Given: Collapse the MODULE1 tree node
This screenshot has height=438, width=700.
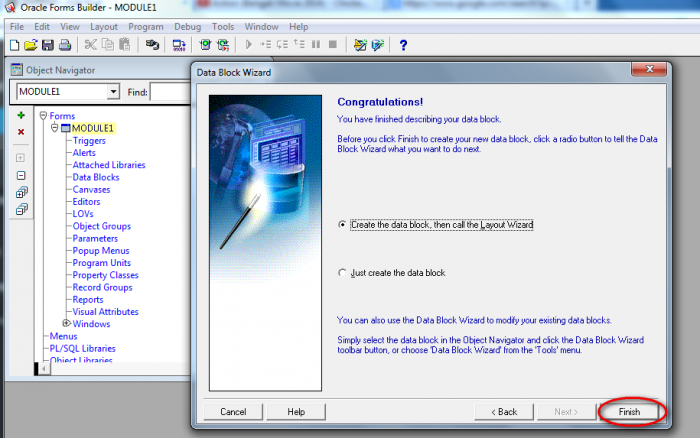Looking at the screenshot, I should [54, 128].
